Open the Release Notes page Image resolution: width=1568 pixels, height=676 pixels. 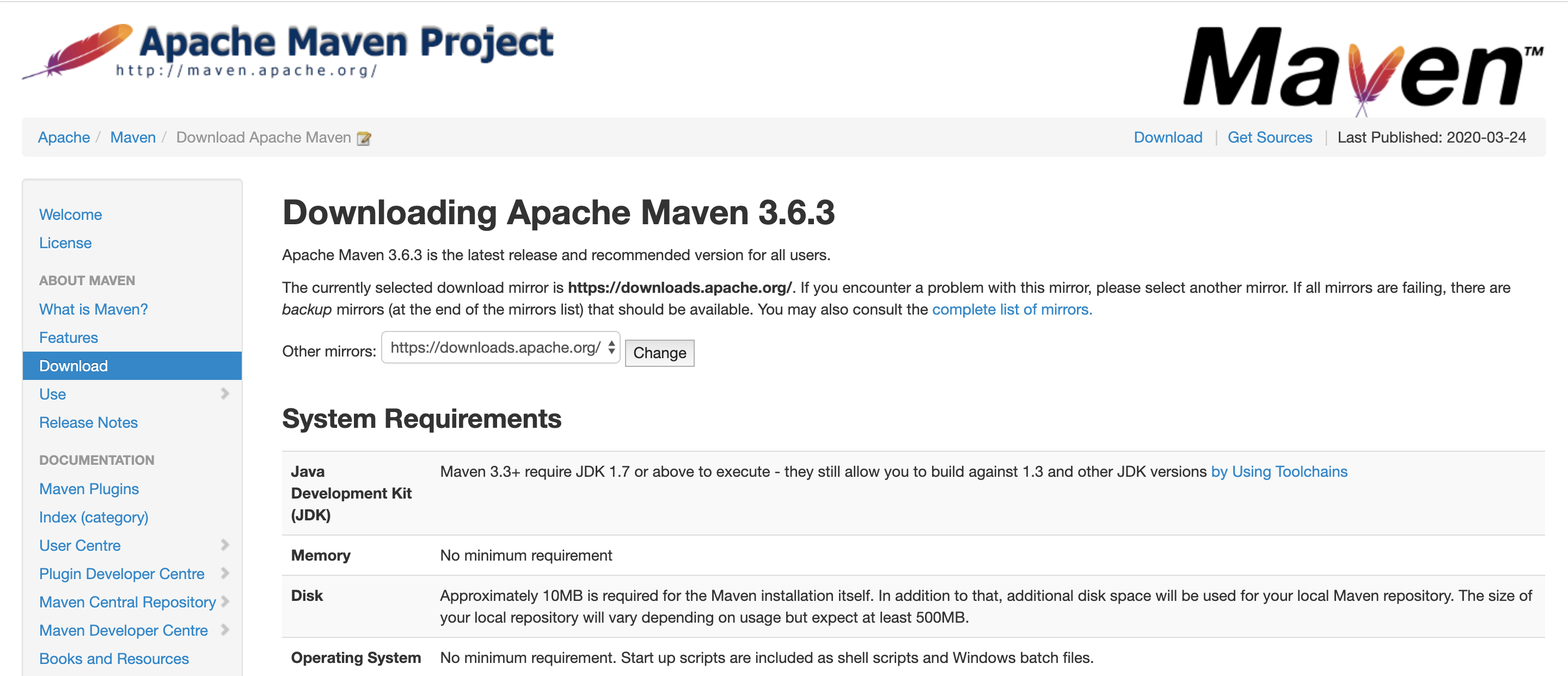point(88,422)
